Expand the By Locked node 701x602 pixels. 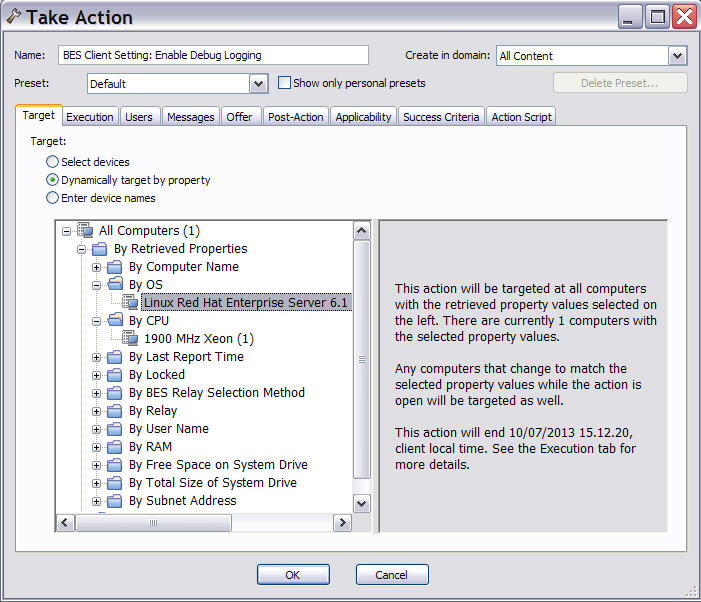(x=97, y=375)
